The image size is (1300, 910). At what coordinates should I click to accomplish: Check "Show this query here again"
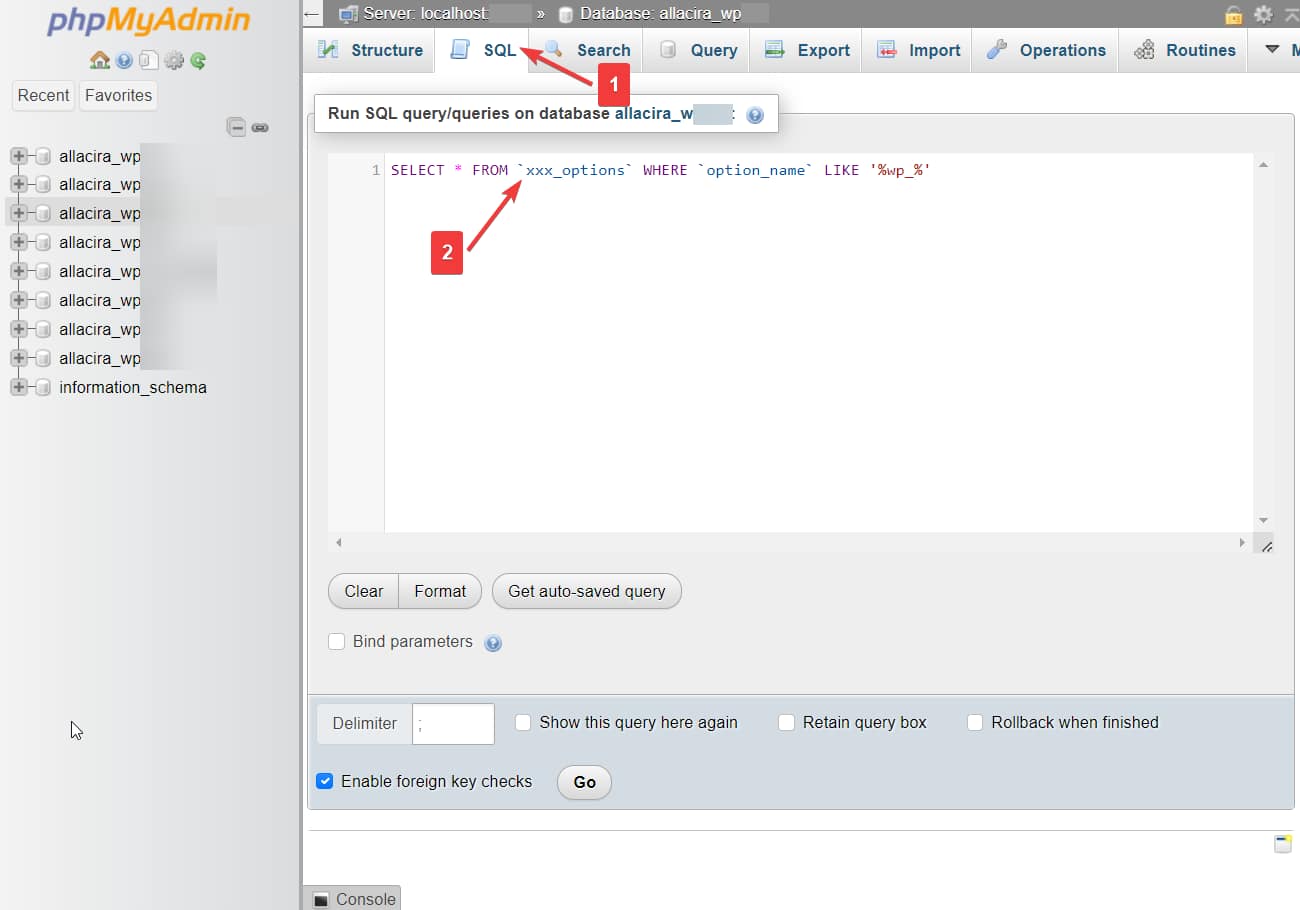(x=523, y=722)
